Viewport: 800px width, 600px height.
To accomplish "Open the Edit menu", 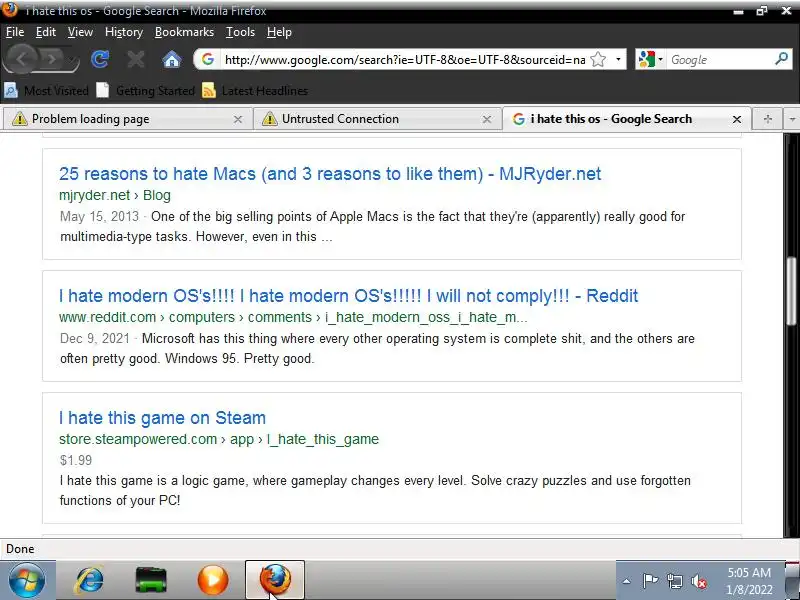I will pyautogui.click(x=45, y=32).
